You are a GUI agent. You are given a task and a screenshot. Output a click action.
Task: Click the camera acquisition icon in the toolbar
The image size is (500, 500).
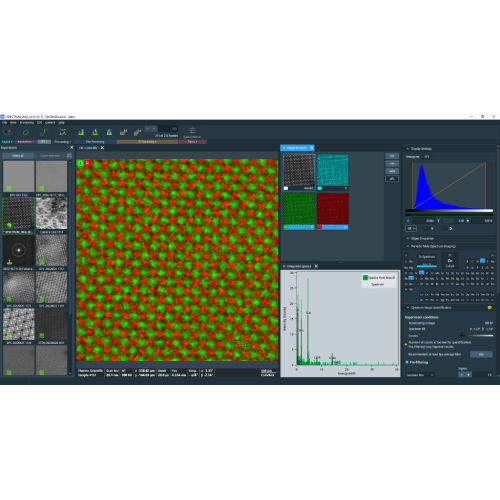coord(8,132)
